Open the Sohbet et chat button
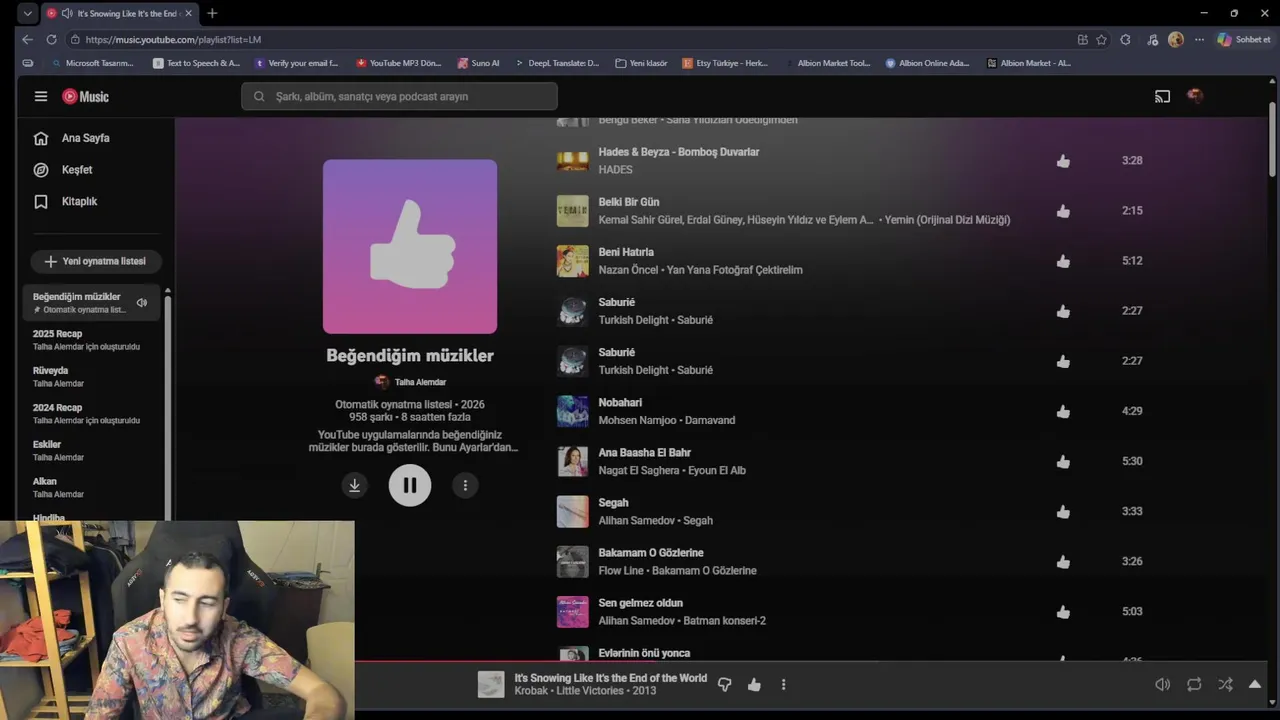1280x720 pixels. coord(1244,40)
